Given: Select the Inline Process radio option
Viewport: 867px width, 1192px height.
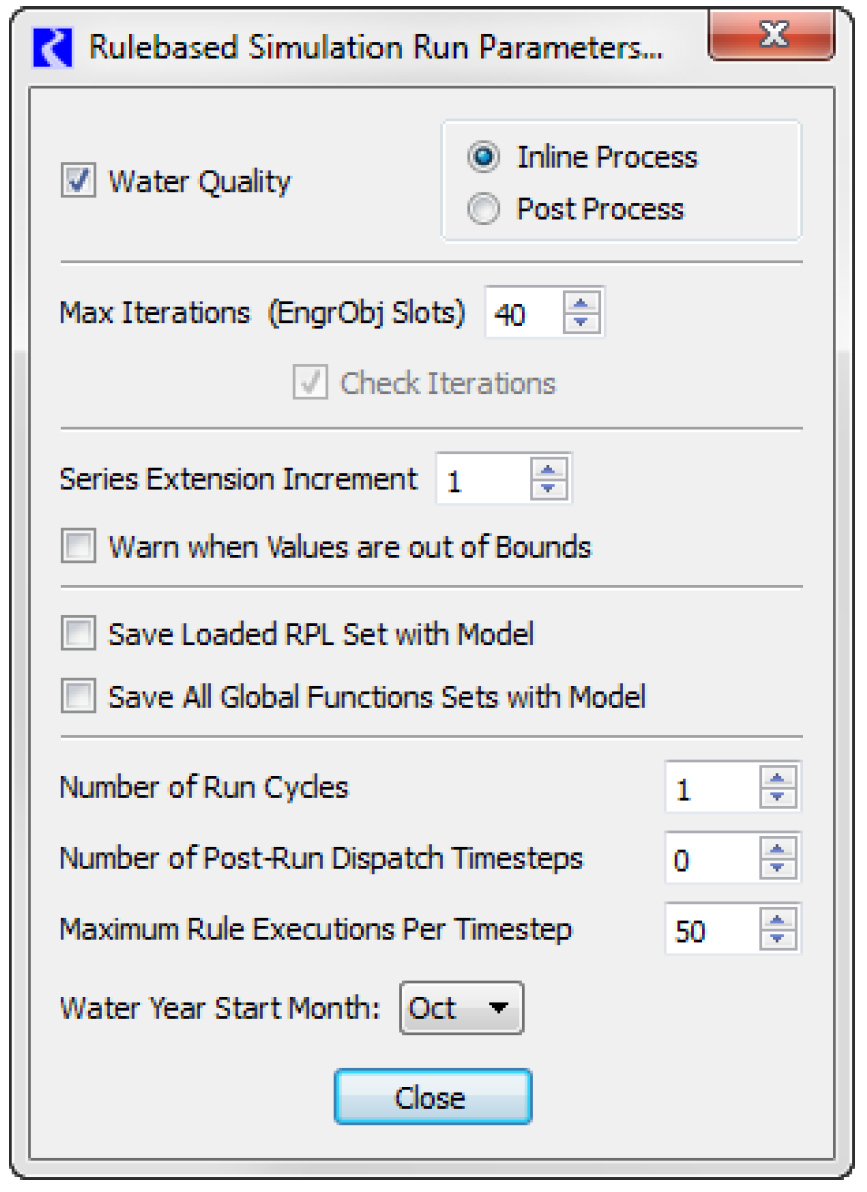Looking at the screenshot, I should point(484,157).
